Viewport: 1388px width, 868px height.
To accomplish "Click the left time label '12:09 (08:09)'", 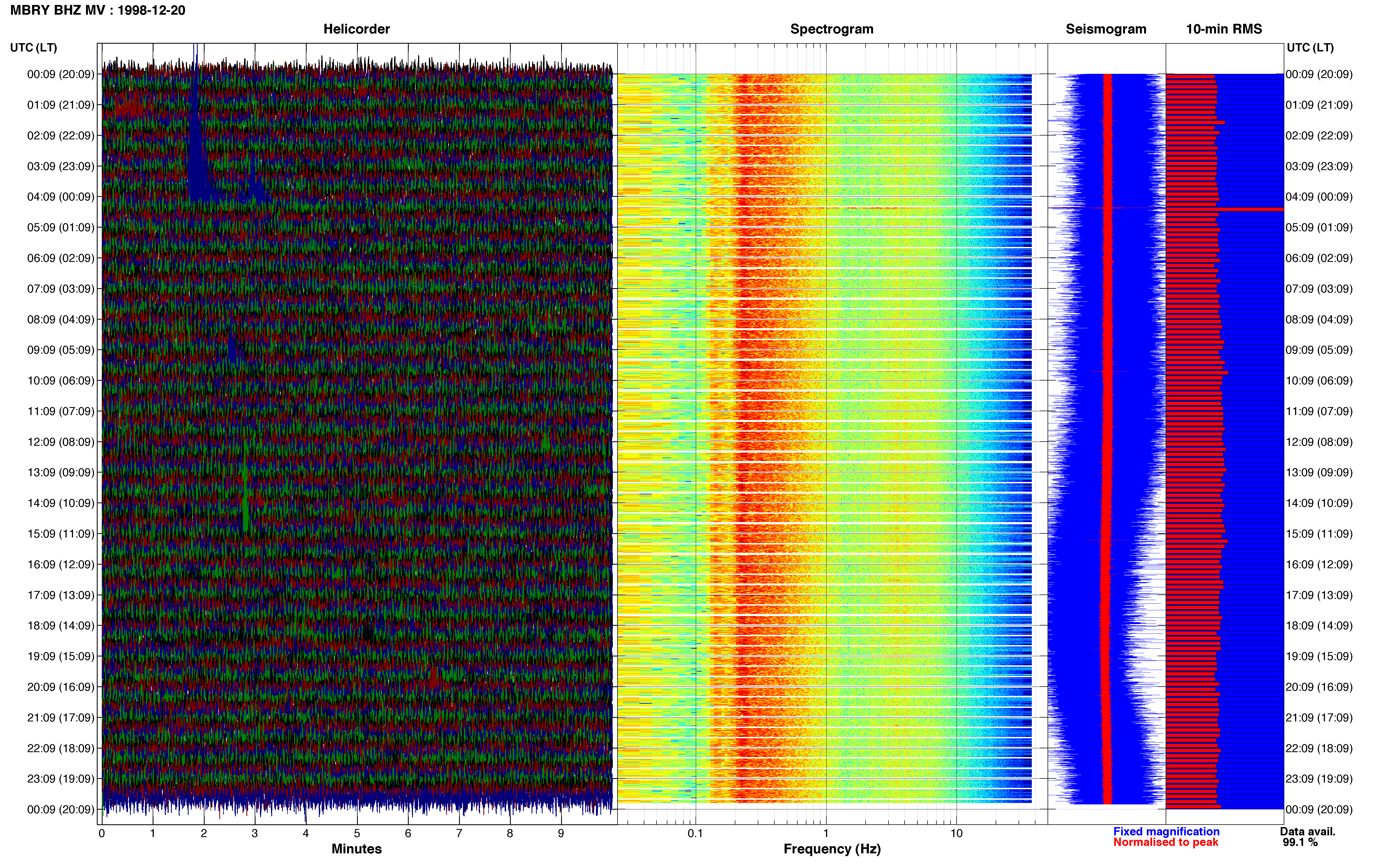I will click(61, 442).
